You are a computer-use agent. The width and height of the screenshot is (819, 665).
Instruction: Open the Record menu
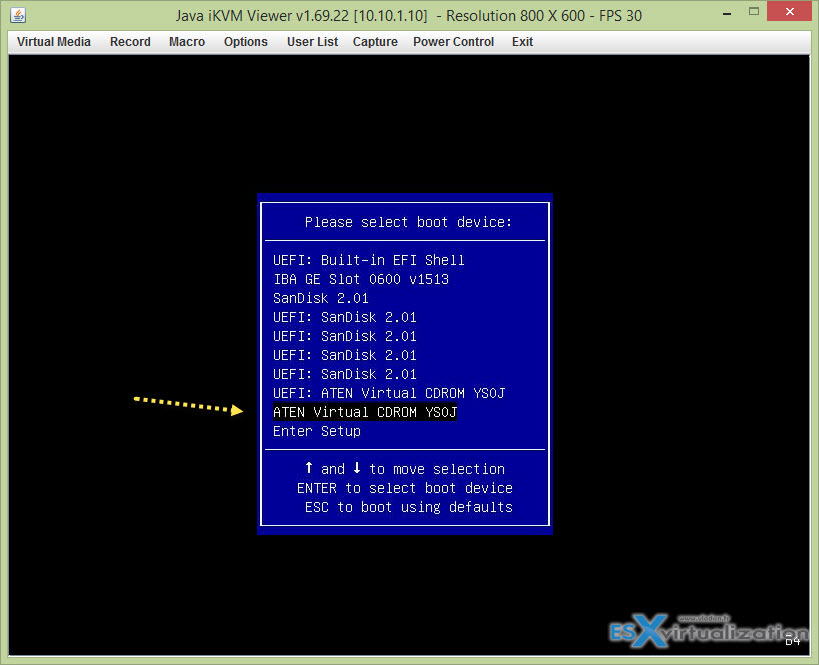click(x=130, y=42)
